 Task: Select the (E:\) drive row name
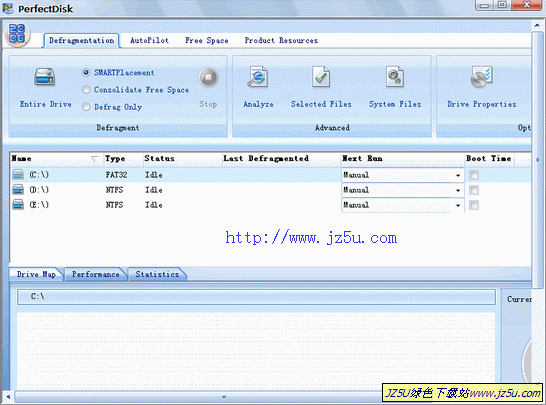[39, 205]
